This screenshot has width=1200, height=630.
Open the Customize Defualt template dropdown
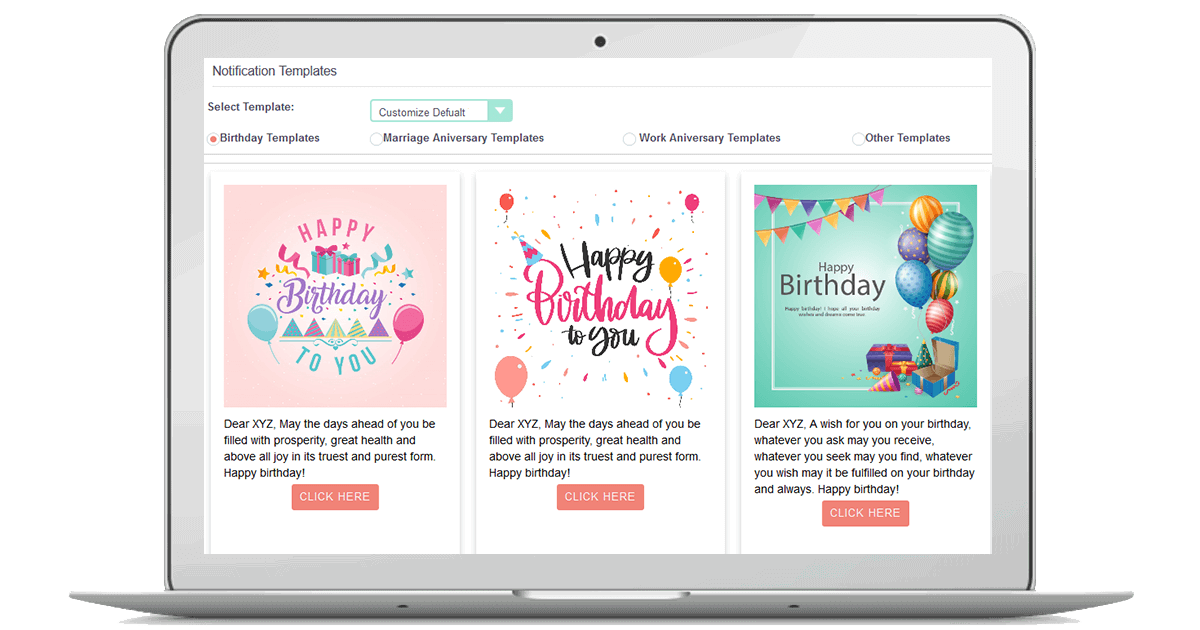pos(441,112)
